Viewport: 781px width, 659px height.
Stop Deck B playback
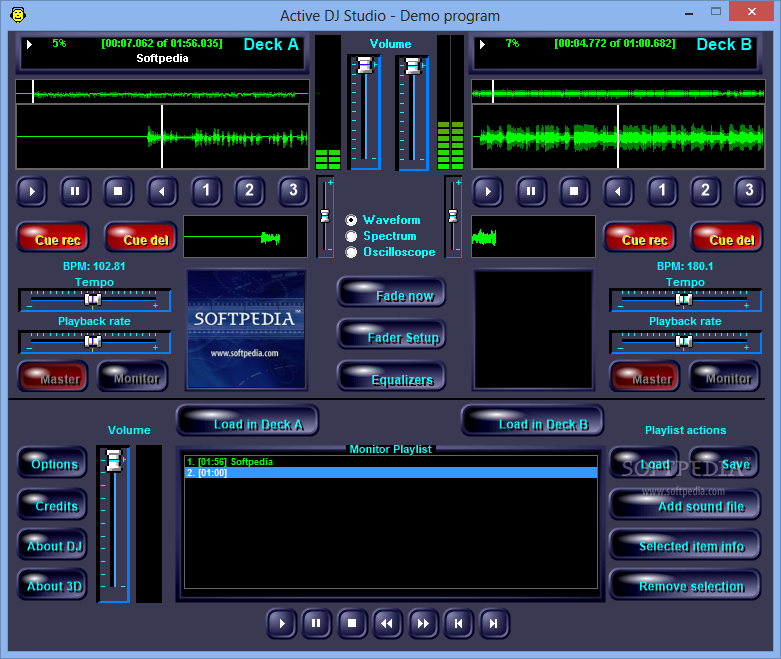[x=574, y=191]
